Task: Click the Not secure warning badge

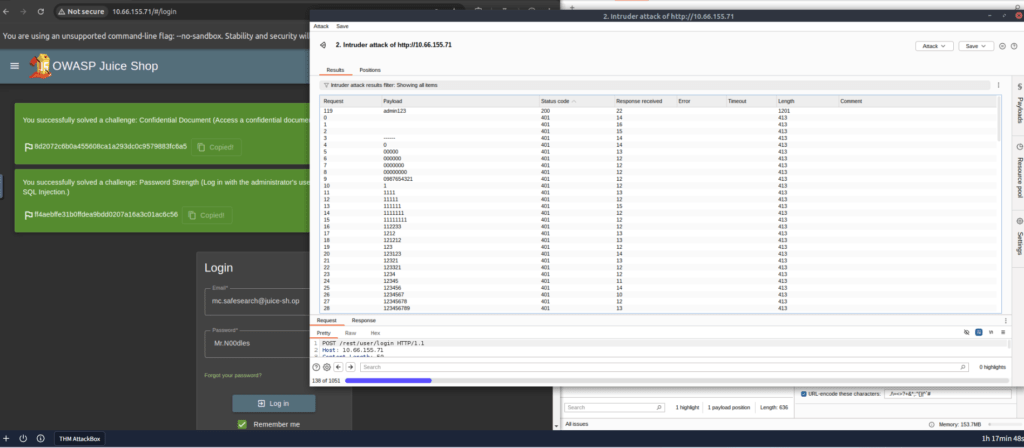Action: click(x=80, y=12)
